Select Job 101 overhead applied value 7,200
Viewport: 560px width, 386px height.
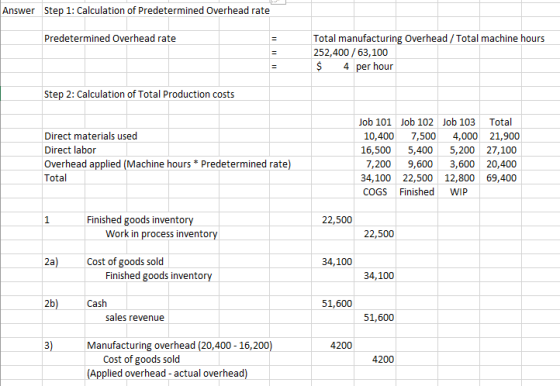click(x=379, y=164)
